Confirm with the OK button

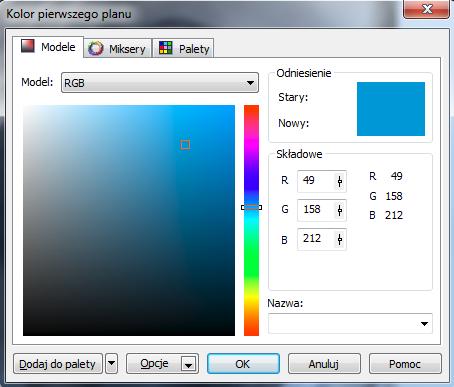243,364
